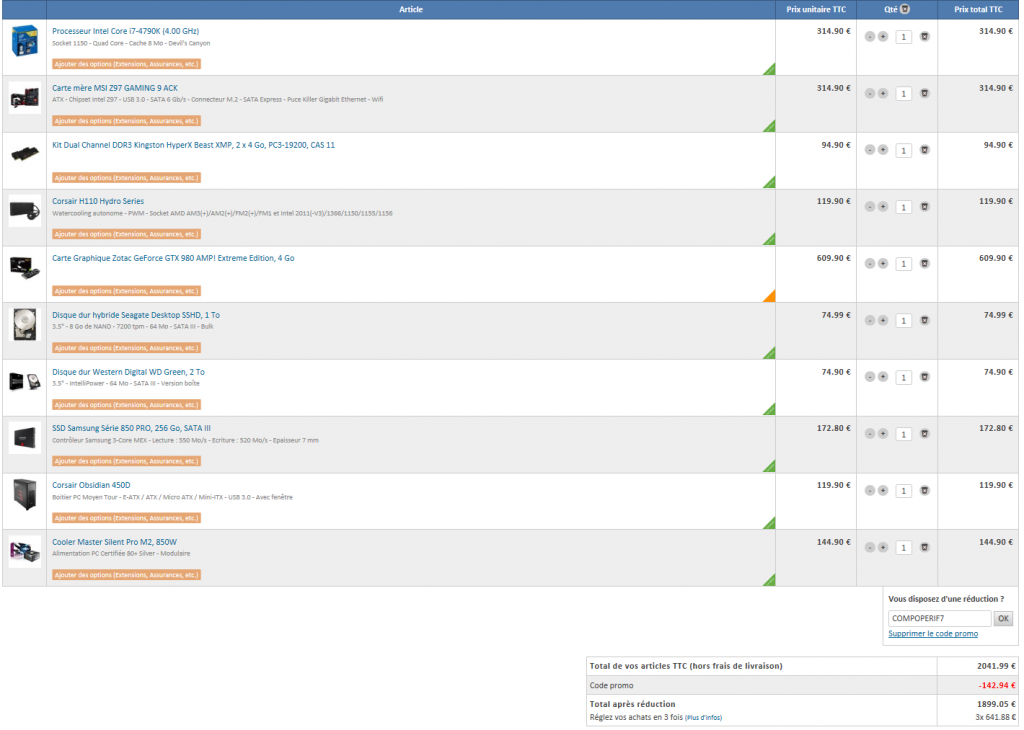Decrease quantity of Intel Core i7-4790K
The image size is (1024, 730).
pyautogui.click(x=870, y=37)
